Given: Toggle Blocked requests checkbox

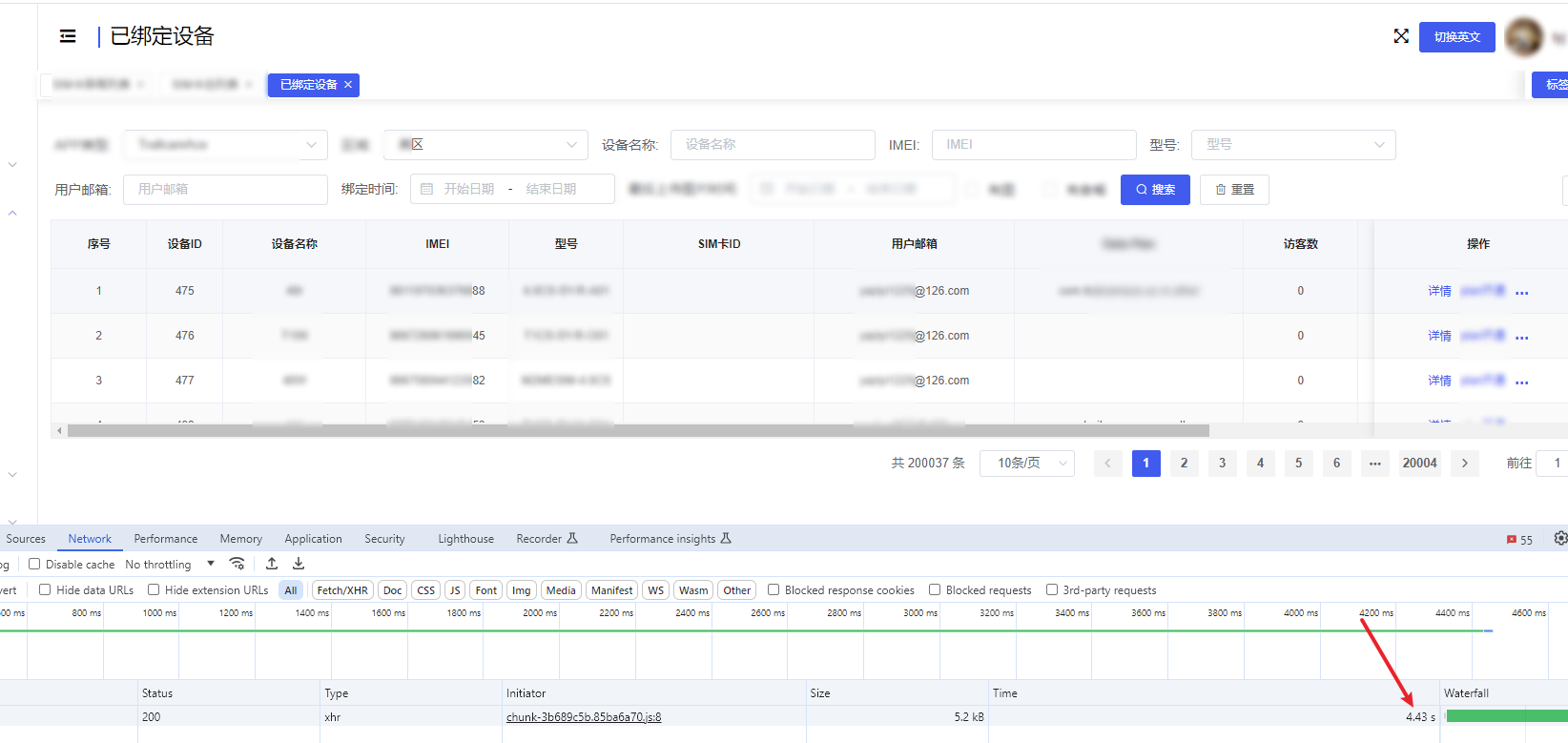Looking at the screenshot, I should (935, 589).
